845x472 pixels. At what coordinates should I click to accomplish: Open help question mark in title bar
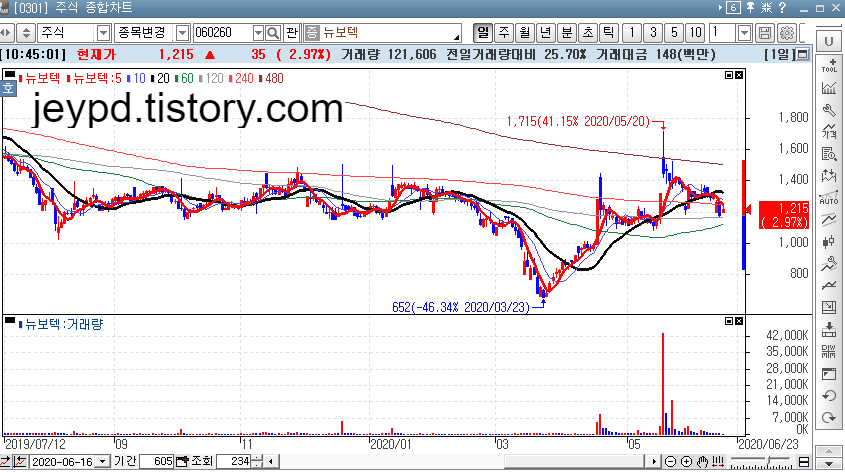782,8
